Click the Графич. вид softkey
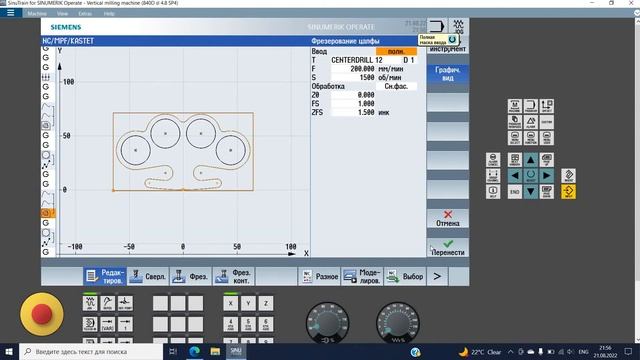This screenshot has height=360, width=640. [x=448, y=74]
